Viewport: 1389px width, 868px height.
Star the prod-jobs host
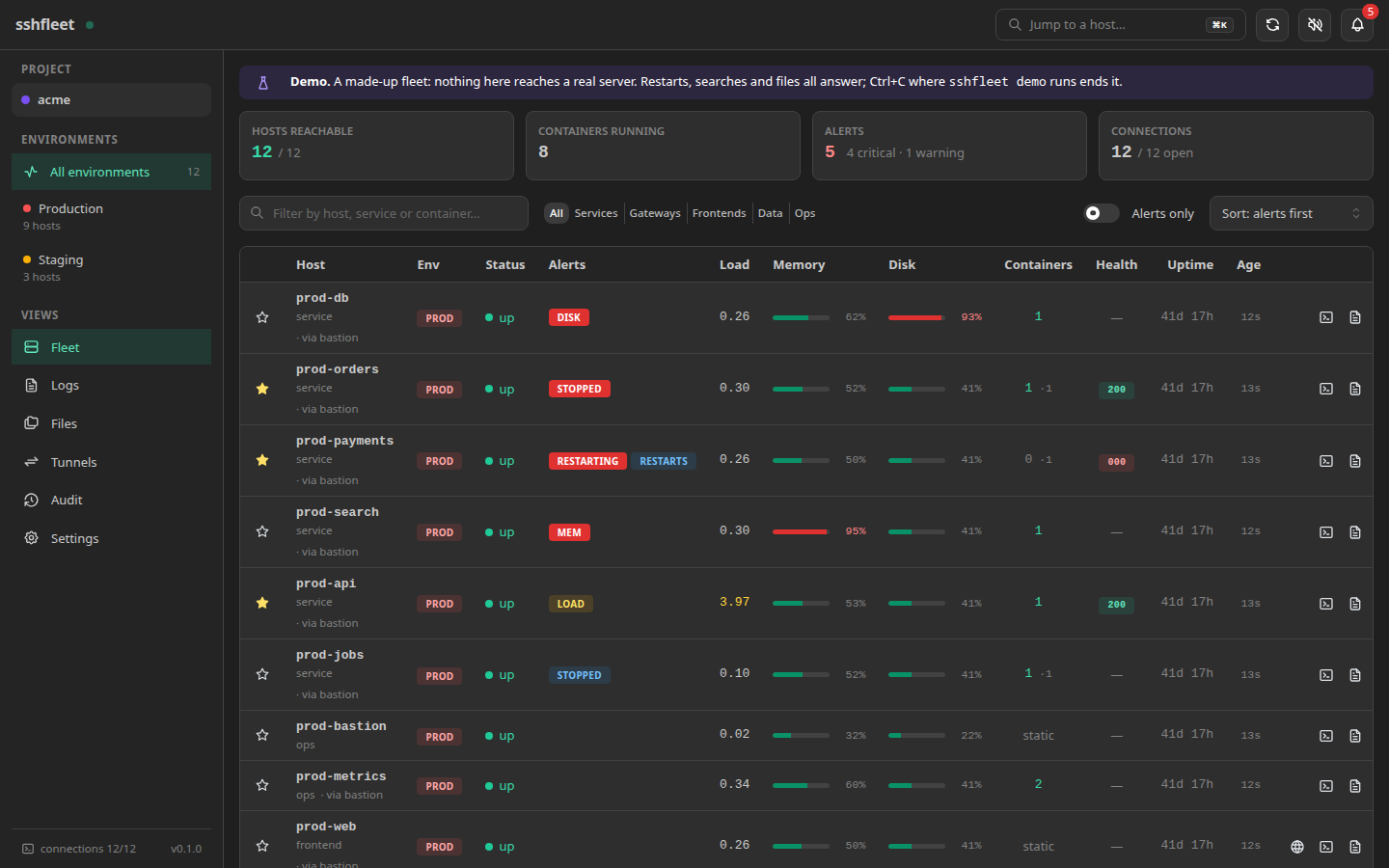coord(262,674)
